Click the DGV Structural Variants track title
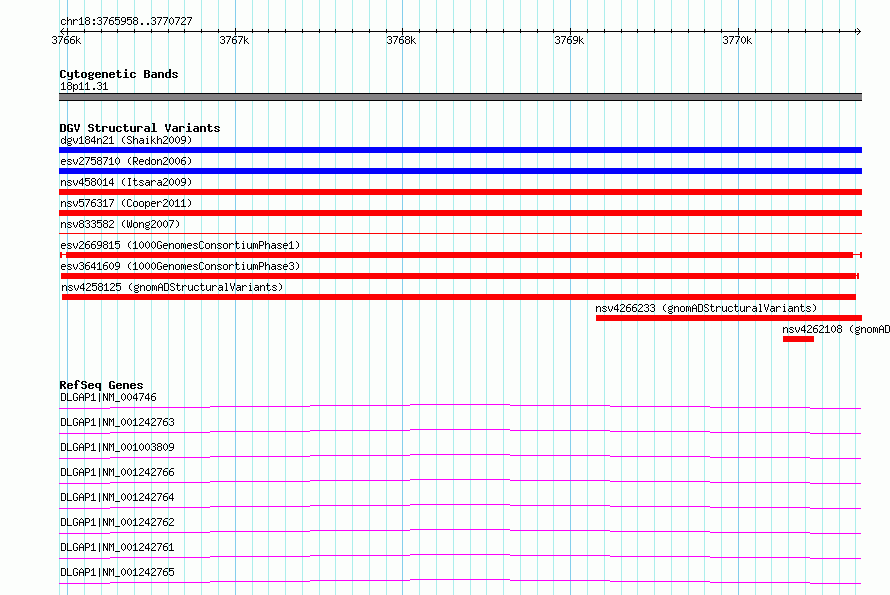The image size is (890, 595). pyautogui.click(x=140, y=128)
